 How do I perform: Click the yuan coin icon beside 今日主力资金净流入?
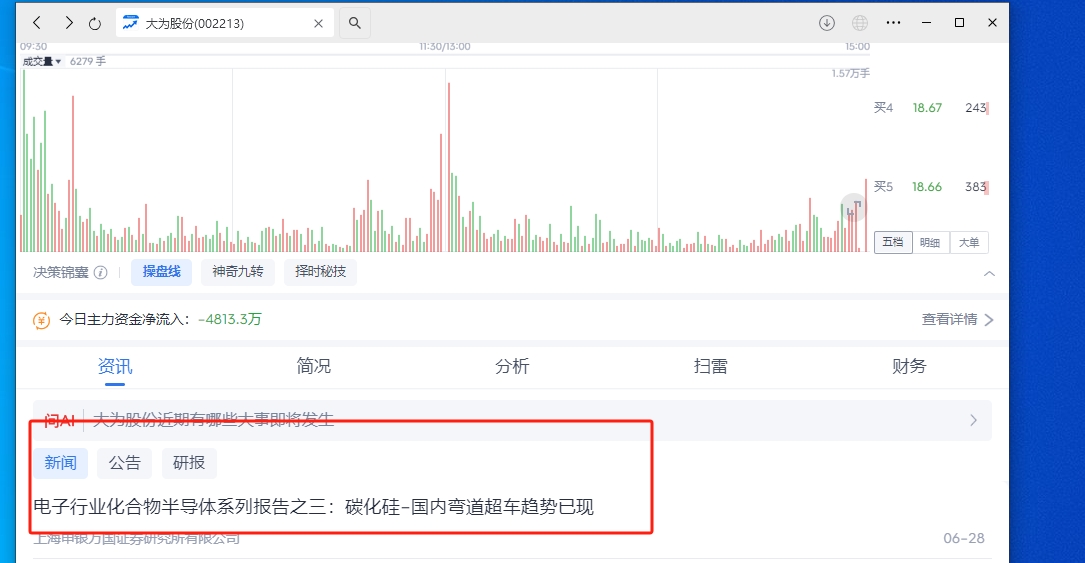coord(42,320)
